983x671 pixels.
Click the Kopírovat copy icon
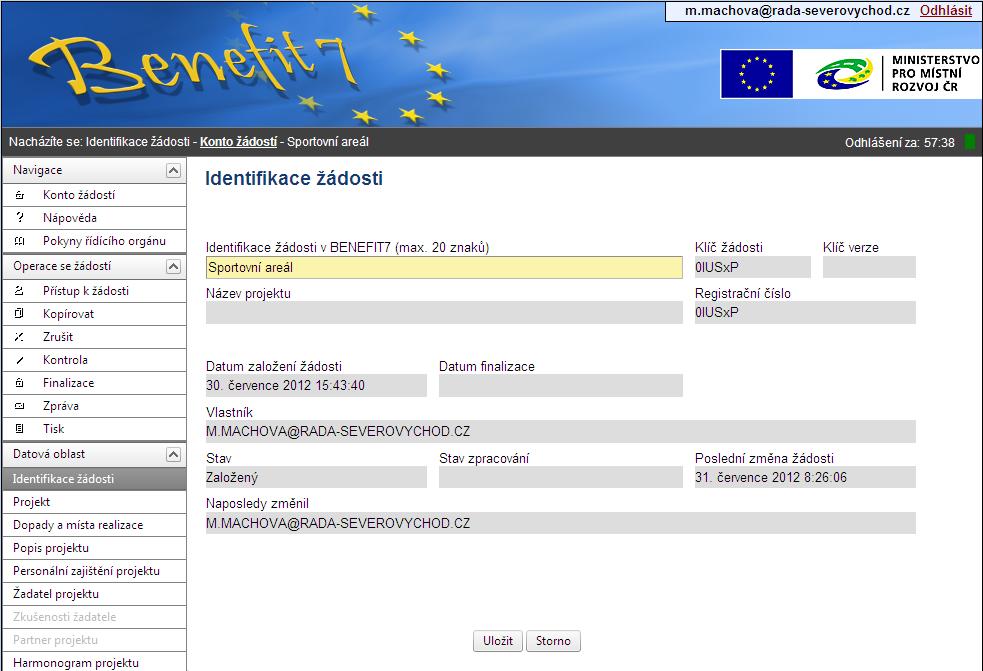19,314
